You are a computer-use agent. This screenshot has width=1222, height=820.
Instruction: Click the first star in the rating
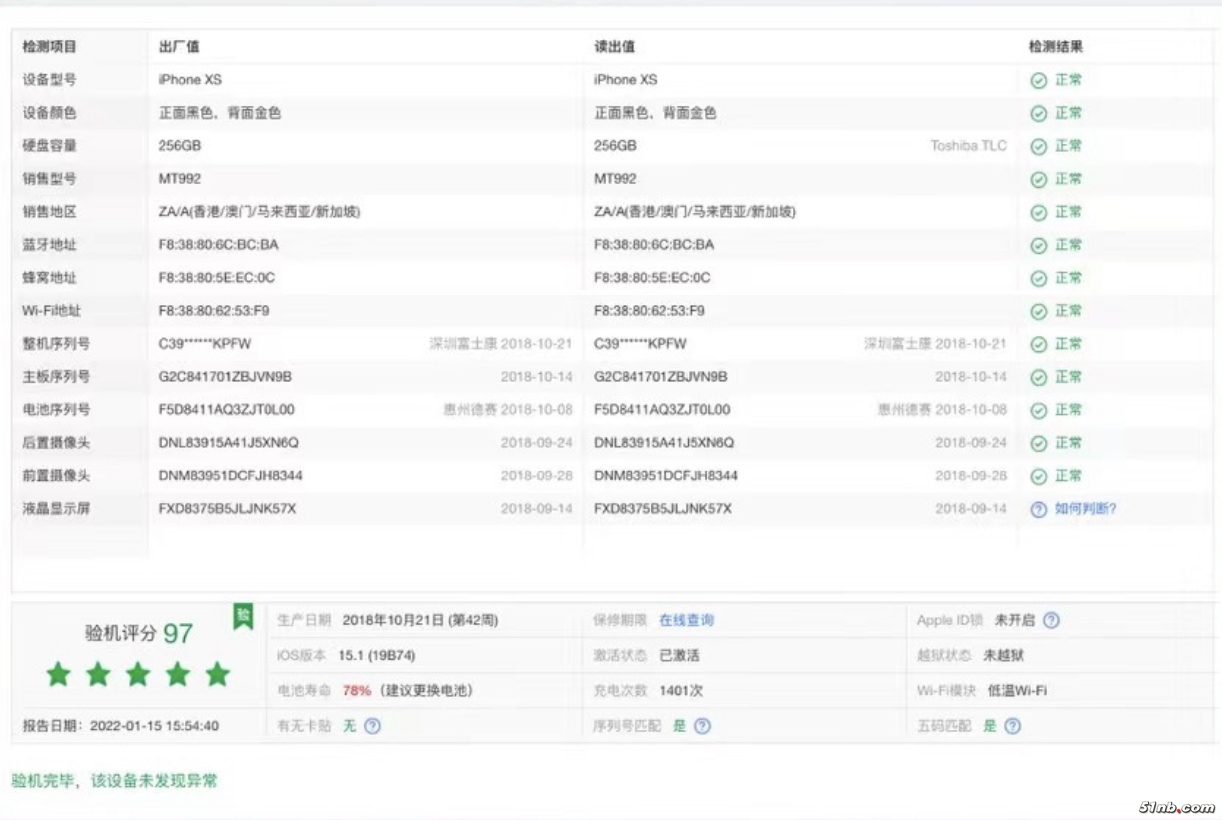[59, 674]
